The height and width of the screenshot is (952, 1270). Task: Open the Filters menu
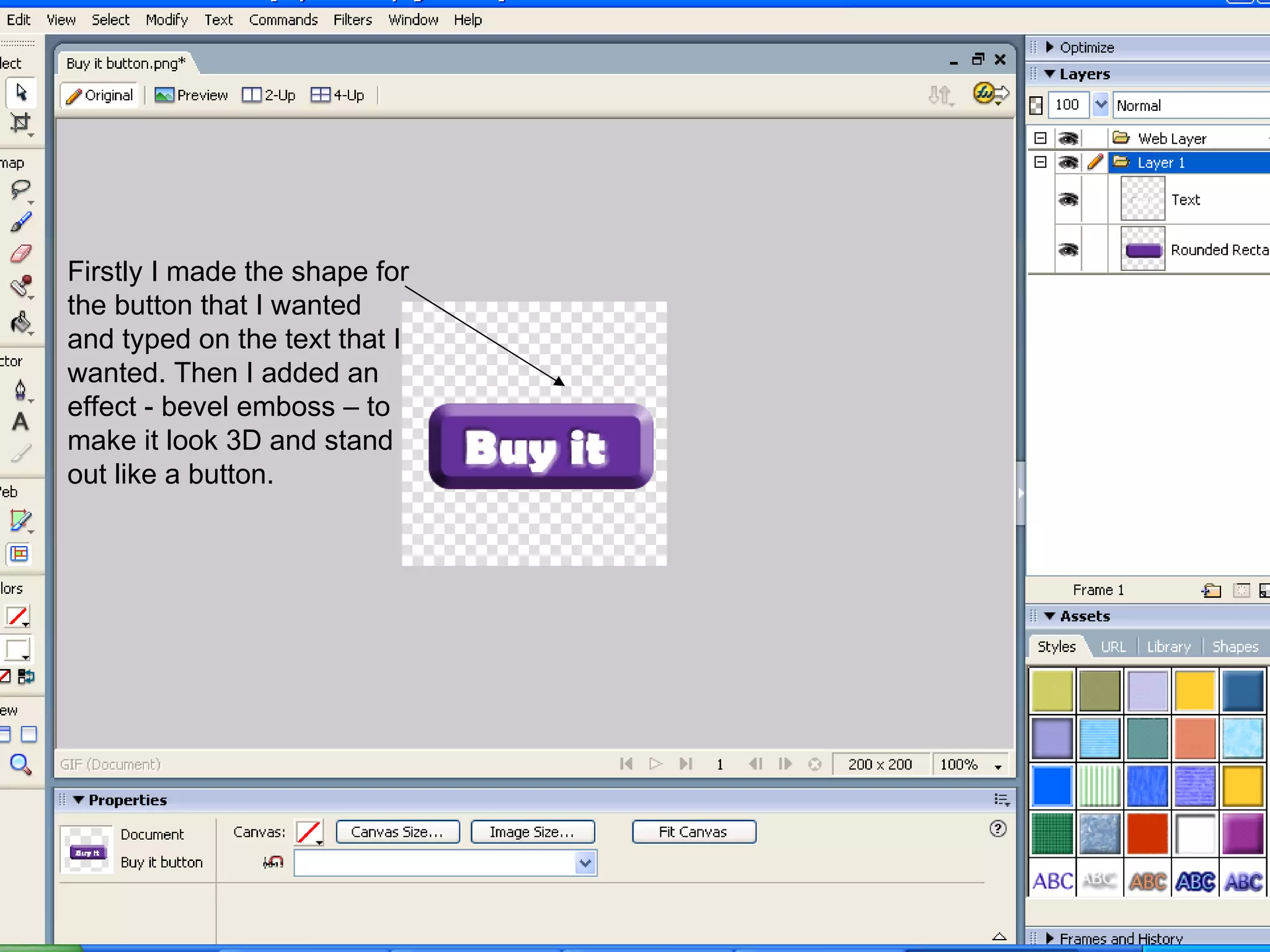coord(352,20)
